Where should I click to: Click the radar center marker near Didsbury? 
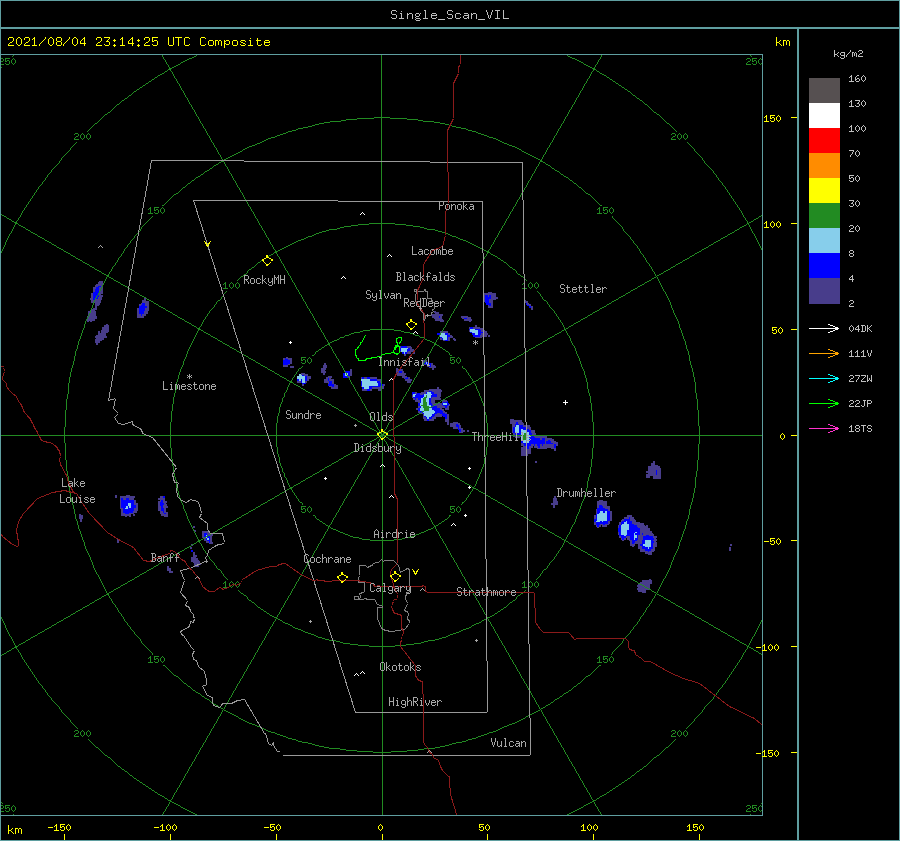click(382, 435)
